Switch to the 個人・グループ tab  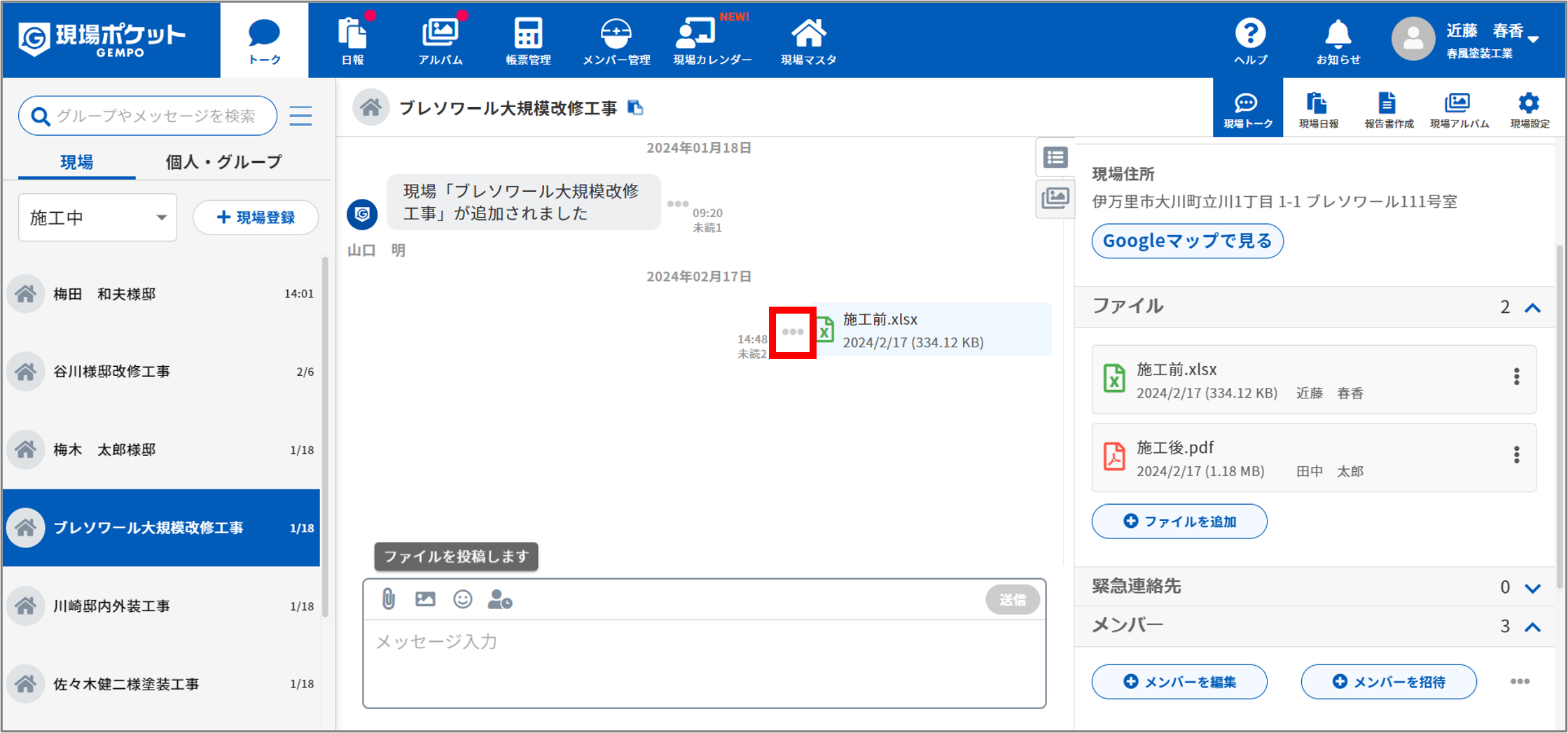pyautogui.click(x=223, y=162)
